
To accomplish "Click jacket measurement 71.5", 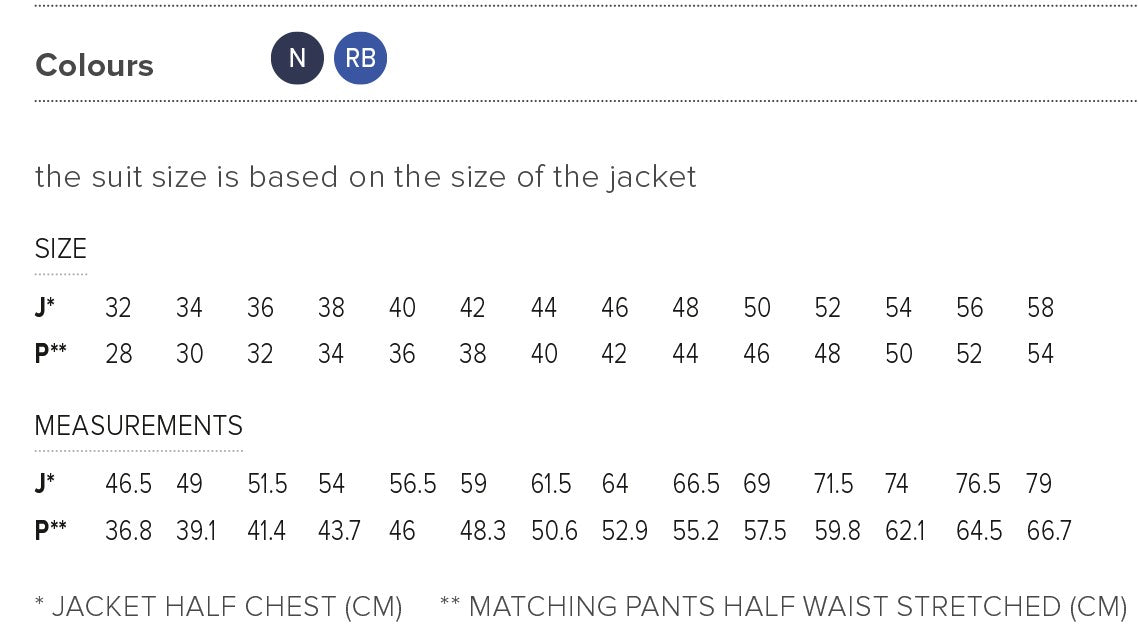I will pyautogui.click(x=834, y=484).
